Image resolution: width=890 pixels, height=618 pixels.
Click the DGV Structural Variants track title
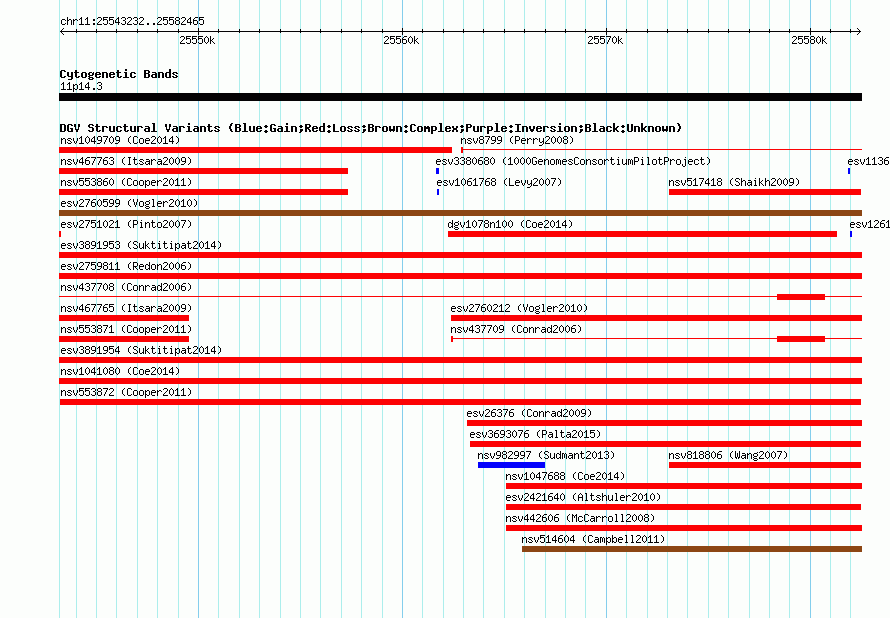click(371, 128)
